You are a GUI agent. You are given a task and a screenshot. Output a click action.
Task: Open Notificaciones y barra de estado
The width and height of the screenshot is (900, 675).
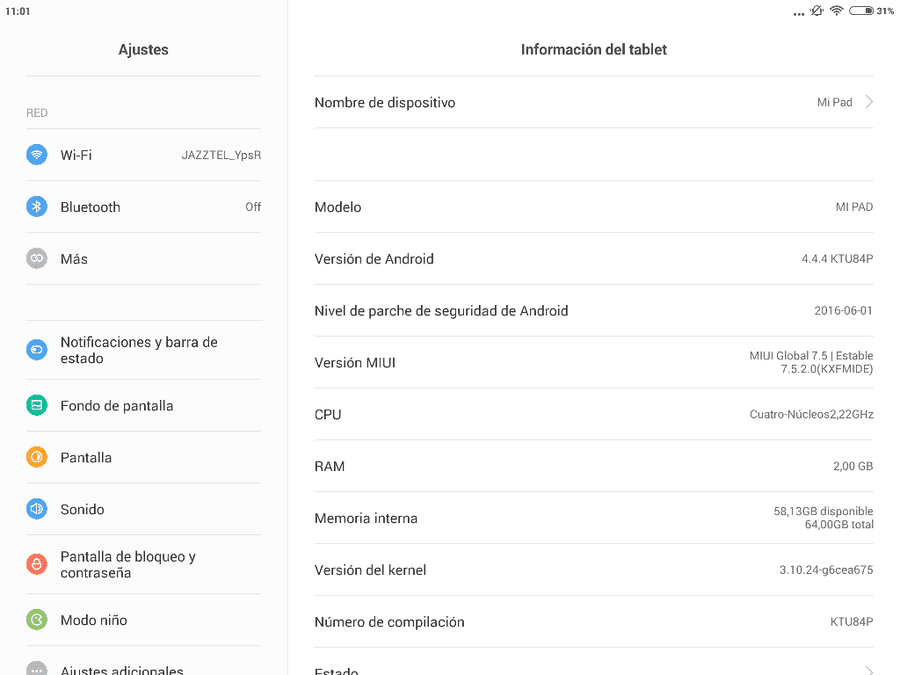[143, 350]
